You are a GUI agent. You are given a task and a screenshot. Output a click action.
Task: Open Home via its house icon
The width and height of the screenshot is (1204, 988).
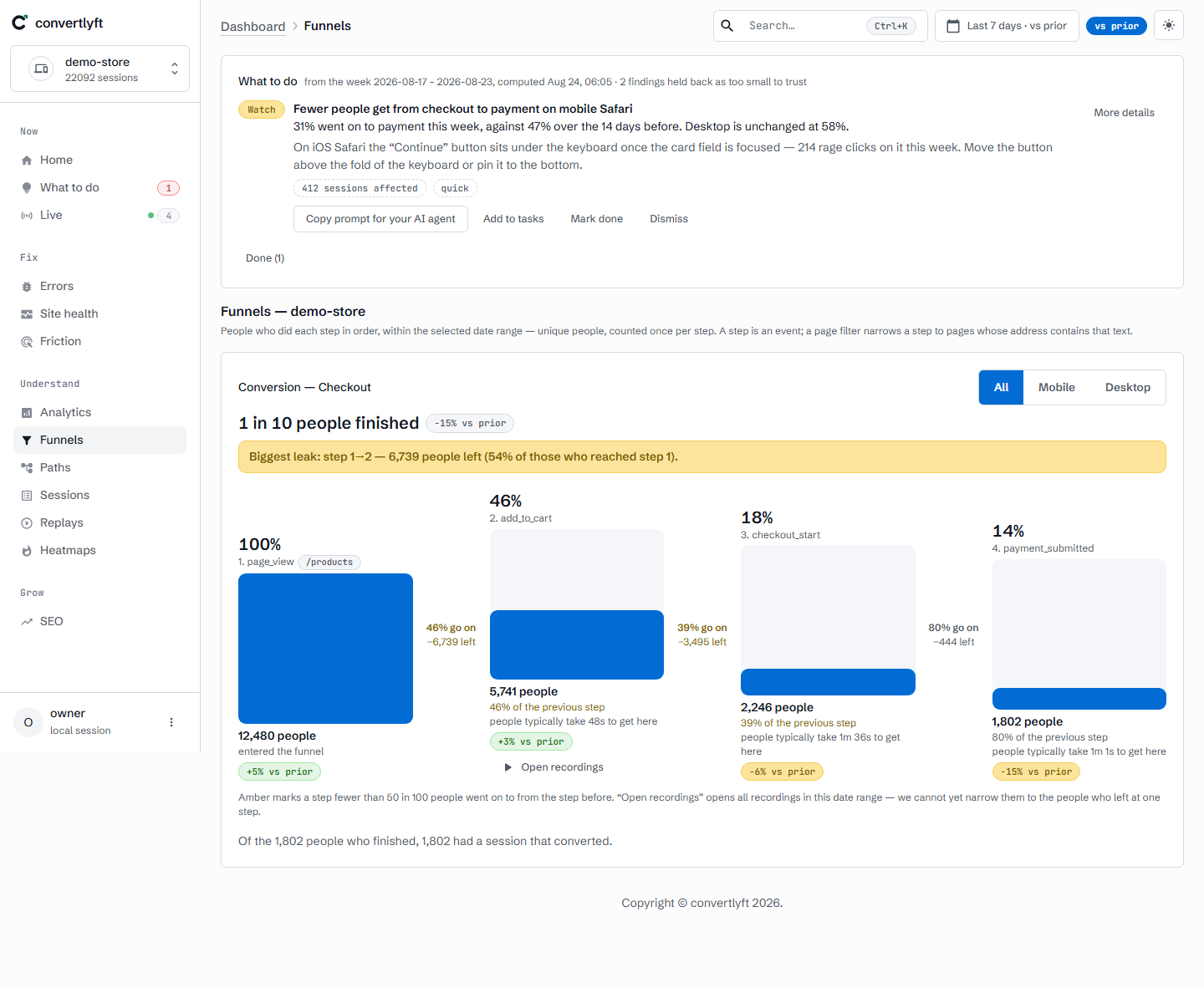(x=27, y=160)
